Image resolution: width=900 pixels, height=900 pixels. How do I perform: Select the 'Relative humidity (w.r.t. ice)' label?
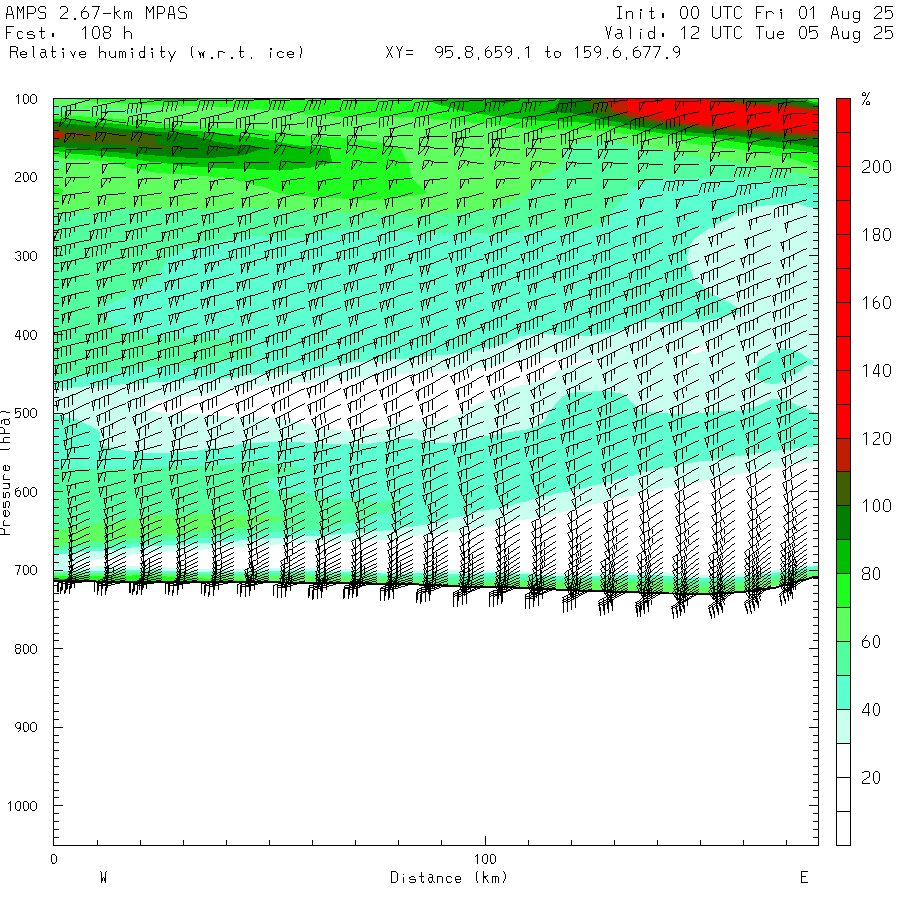(x=156, y=53)
